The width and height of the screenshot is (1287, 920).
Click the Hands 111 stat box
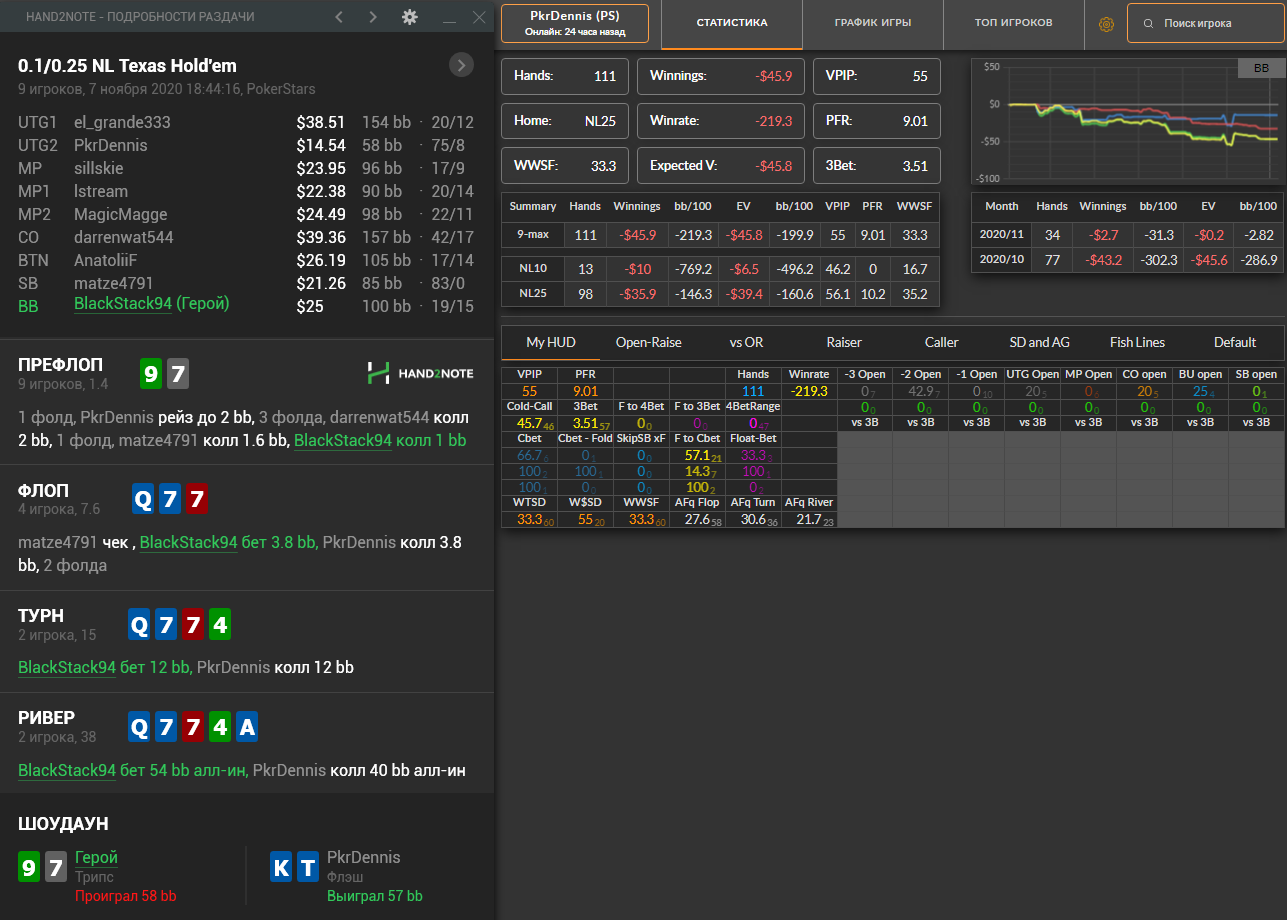point(565,76)
